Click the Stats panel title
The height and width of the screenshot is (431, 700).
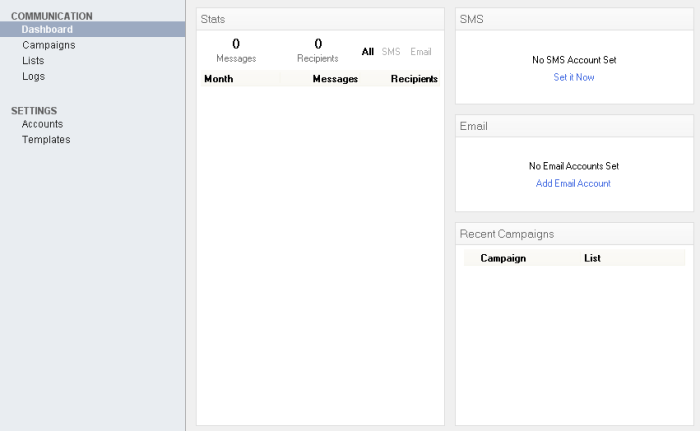tap(212, 19)
